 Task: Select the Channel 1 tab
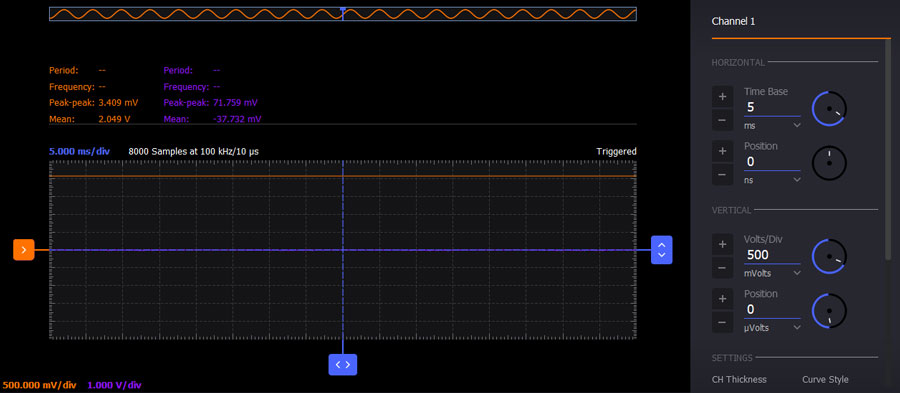(734, 22)
